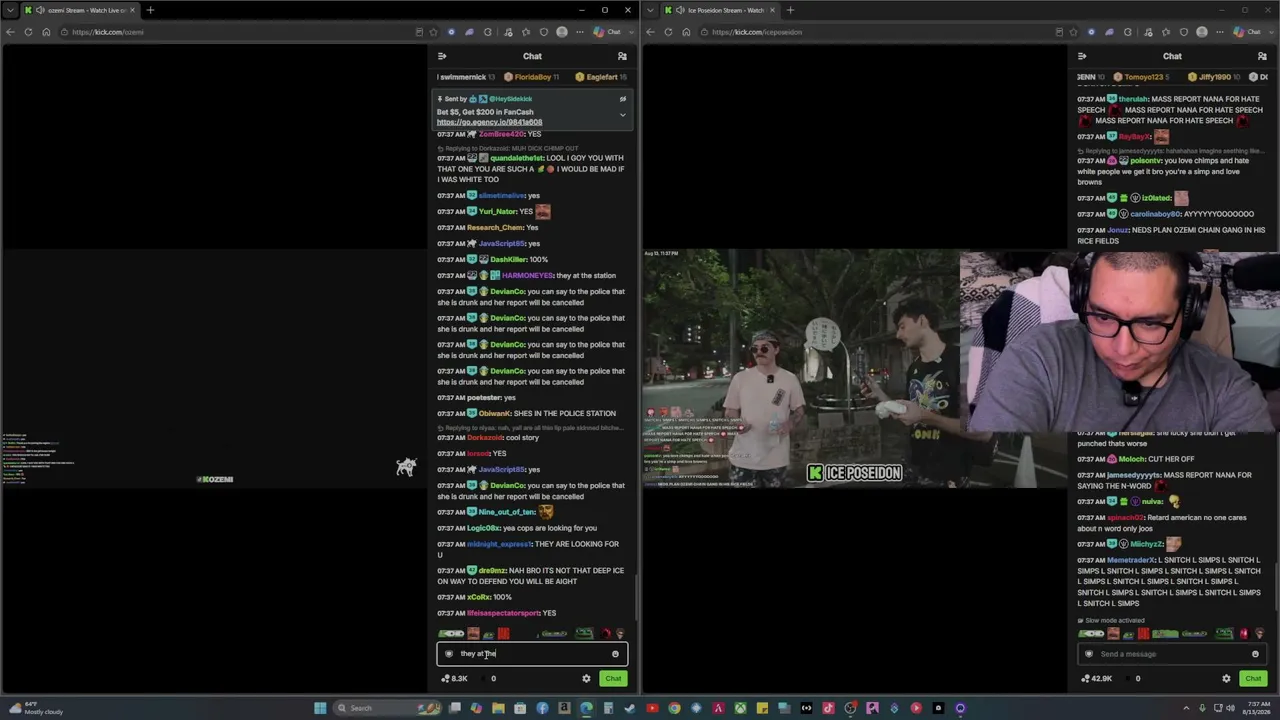The height and width of the screenshot is (720, 1280).
Task: Open chat settings gear in Ice Poseidon window
Action: click(1226, 678)
